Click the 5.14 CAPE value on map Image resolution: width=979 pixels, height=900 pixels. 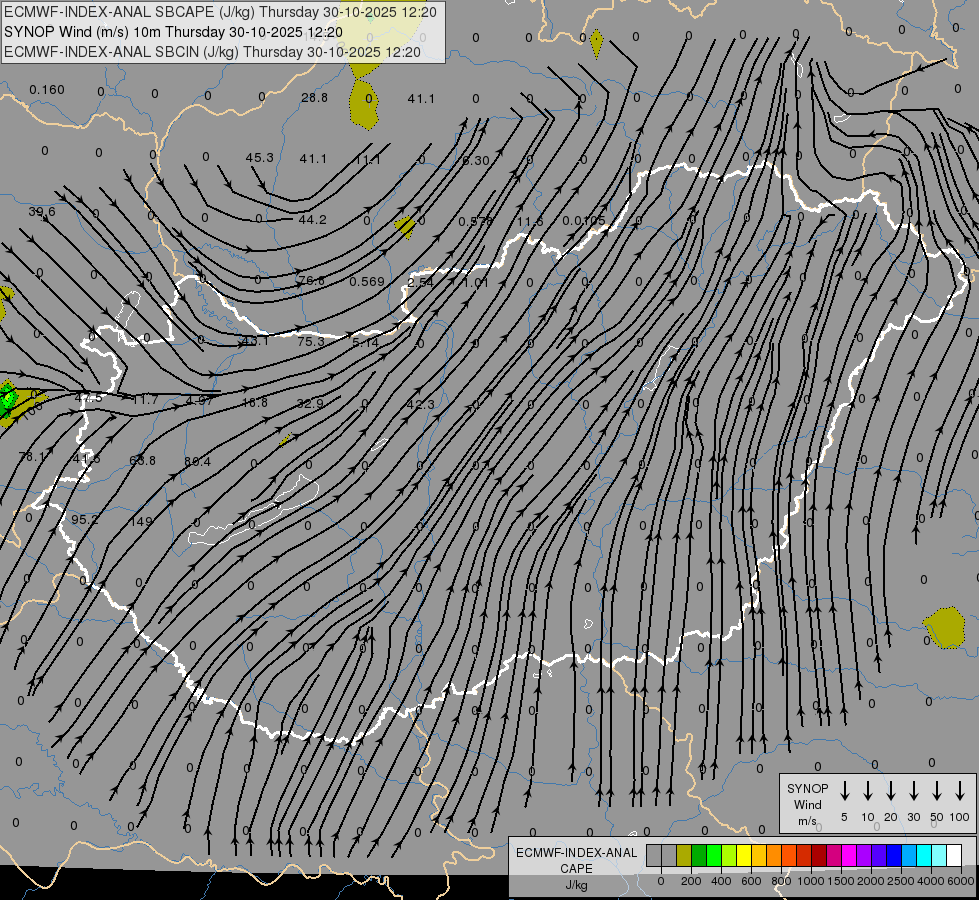[x=365, y=342]
